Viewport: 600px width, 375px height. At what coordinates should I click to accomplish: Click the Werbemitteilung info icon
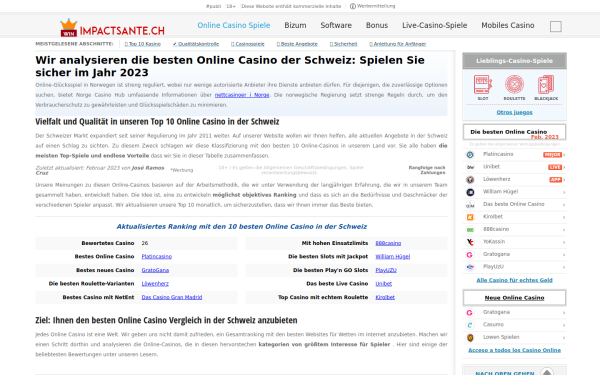pos(352,6)
